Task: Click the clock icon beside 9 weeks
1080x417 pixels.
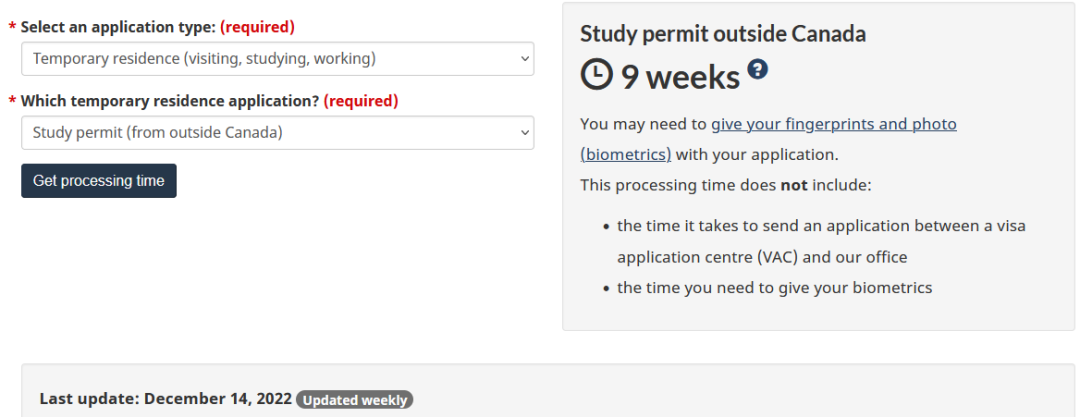Action: coord(596,76)
